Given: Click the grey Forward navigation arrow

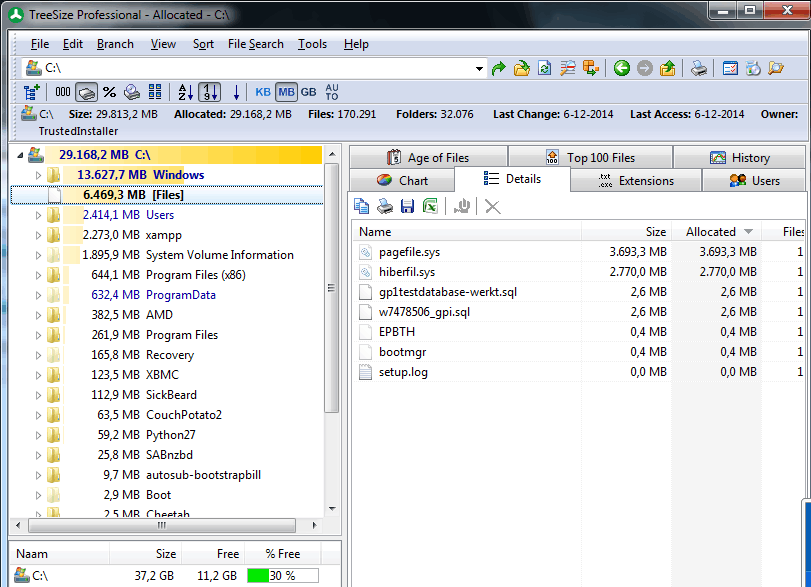Looking at the screenshot, I should tap(644, 68).
